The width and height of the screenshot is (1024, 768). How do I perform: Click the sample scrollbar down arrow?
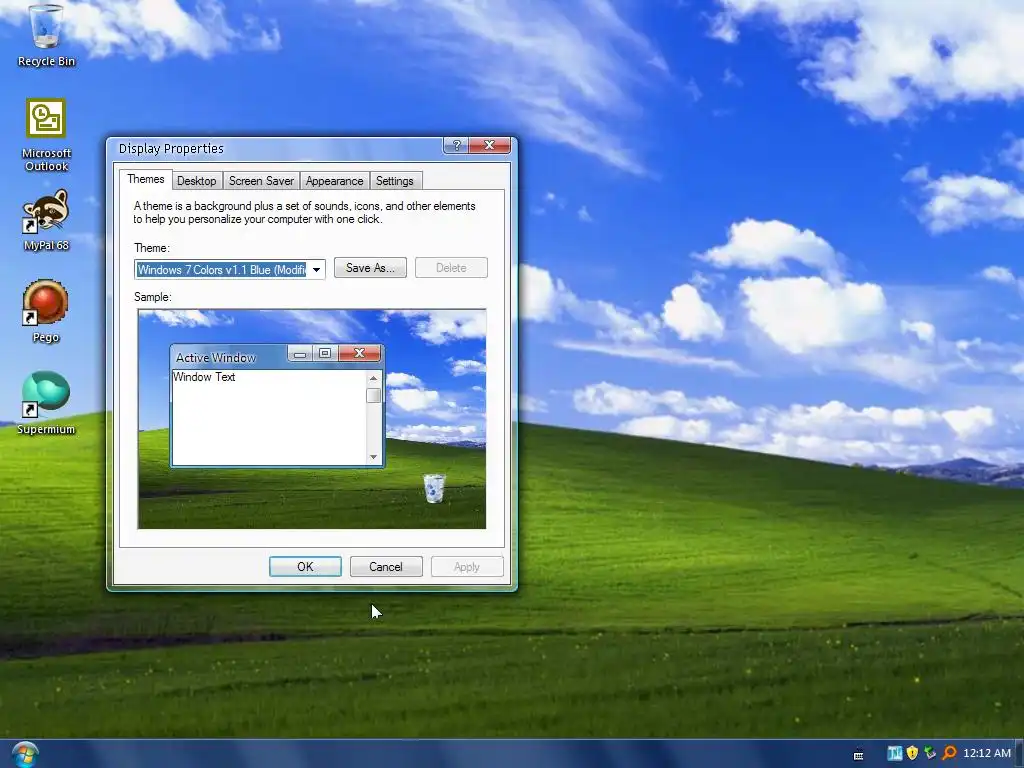(374, 456)
